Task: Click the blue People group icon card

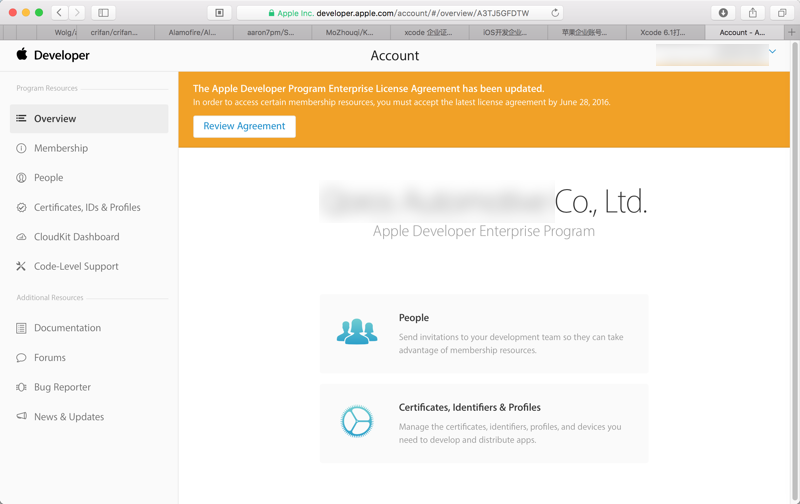Action: 357,332
